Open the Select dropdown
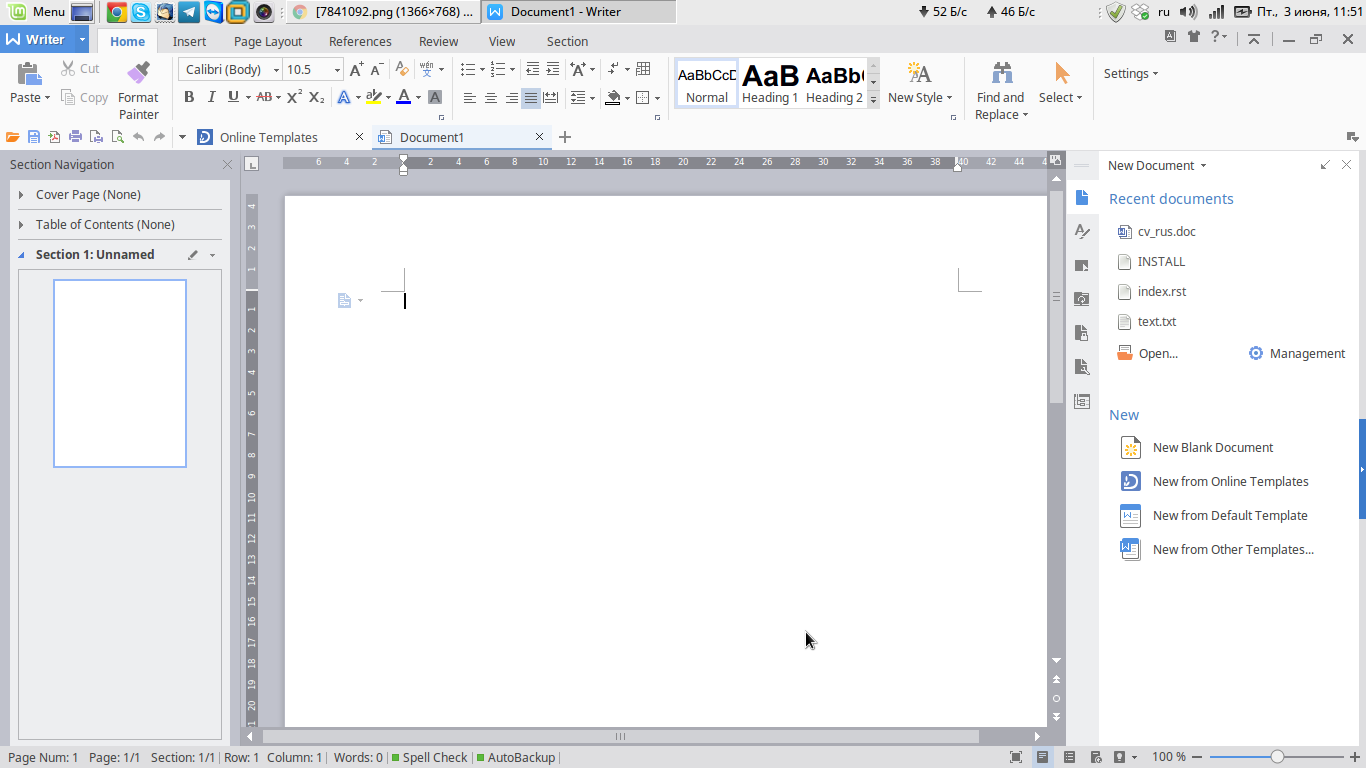 click(1061, 97)
